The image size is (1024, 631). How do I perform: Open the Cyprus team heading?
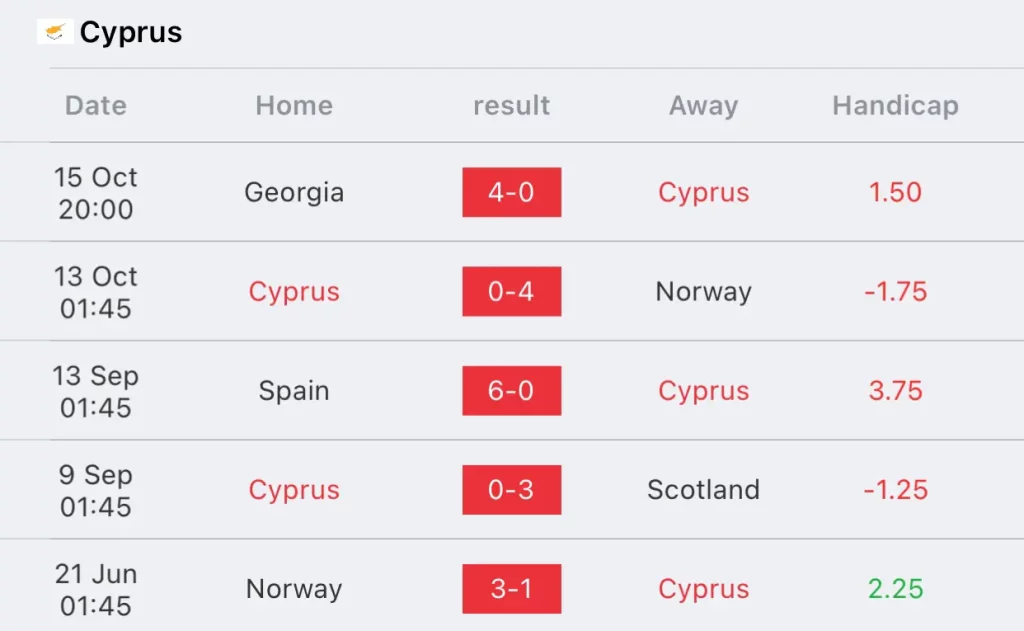pos(131,32)
